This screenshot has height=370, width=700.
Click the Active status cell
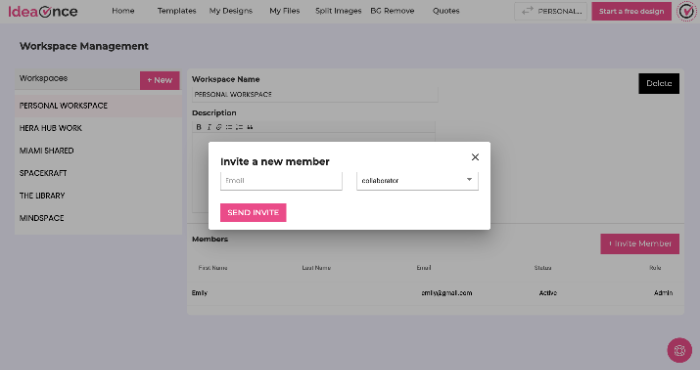tap(548, 293)
